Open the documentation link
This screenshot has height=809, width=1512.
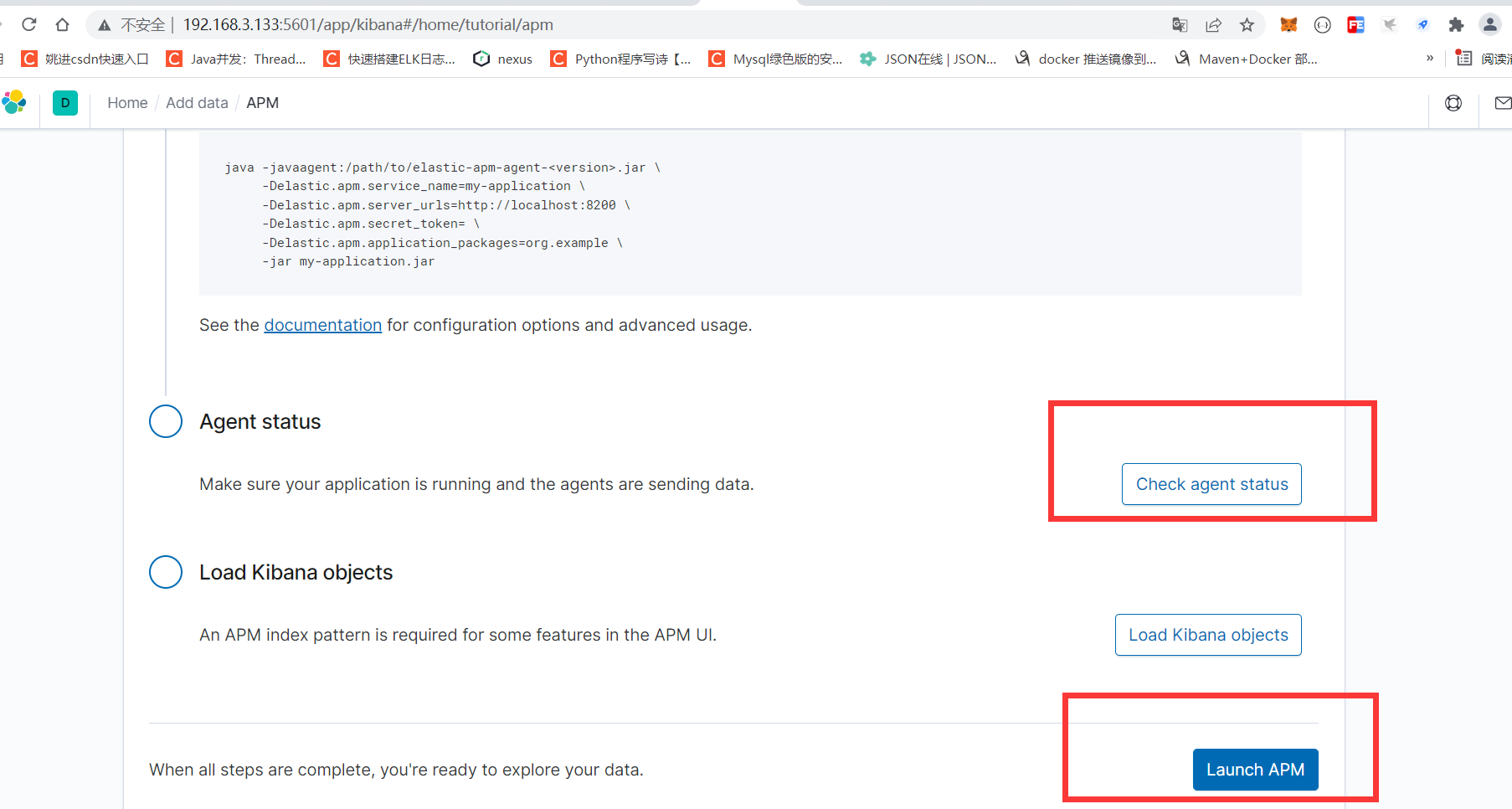pyautogui.click(x=322, y=325)
